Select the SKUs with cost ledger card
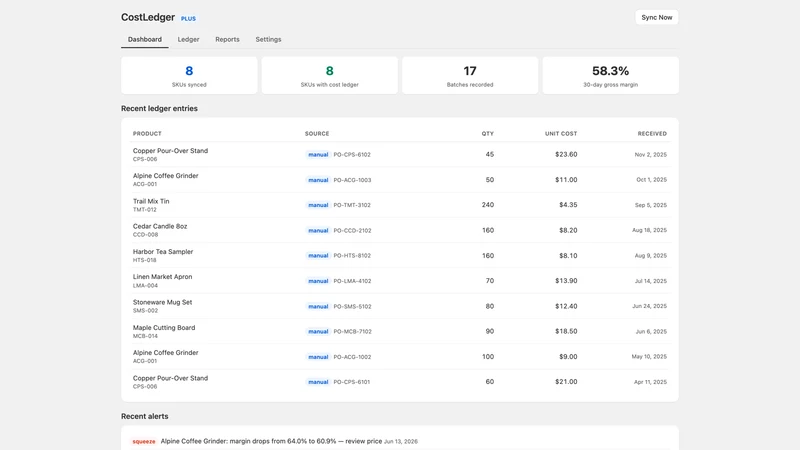The image size is (800, 450). click(x=330, y=75)
